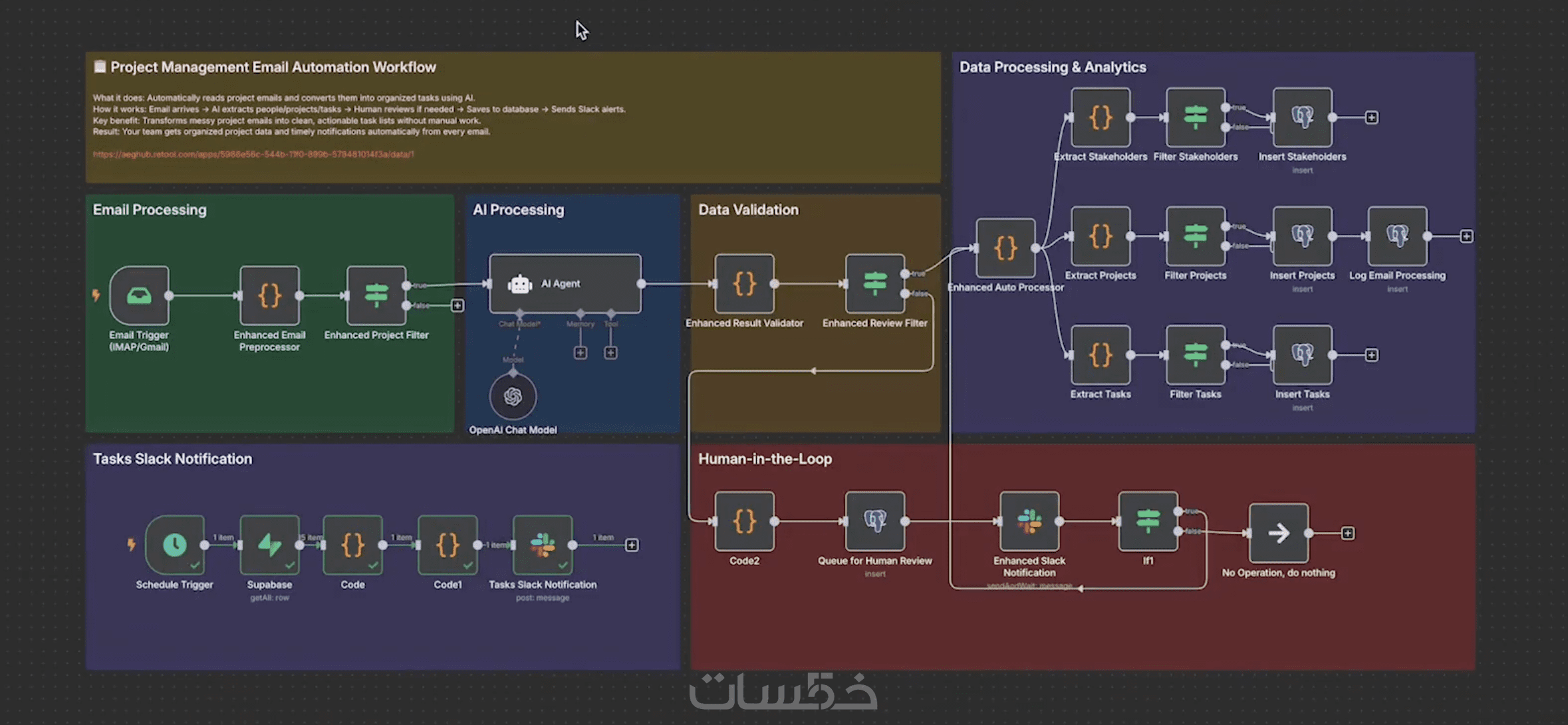The image size is (1568, 725).
Task: Open the OpenAI Chat Model node
Action: 513,397
